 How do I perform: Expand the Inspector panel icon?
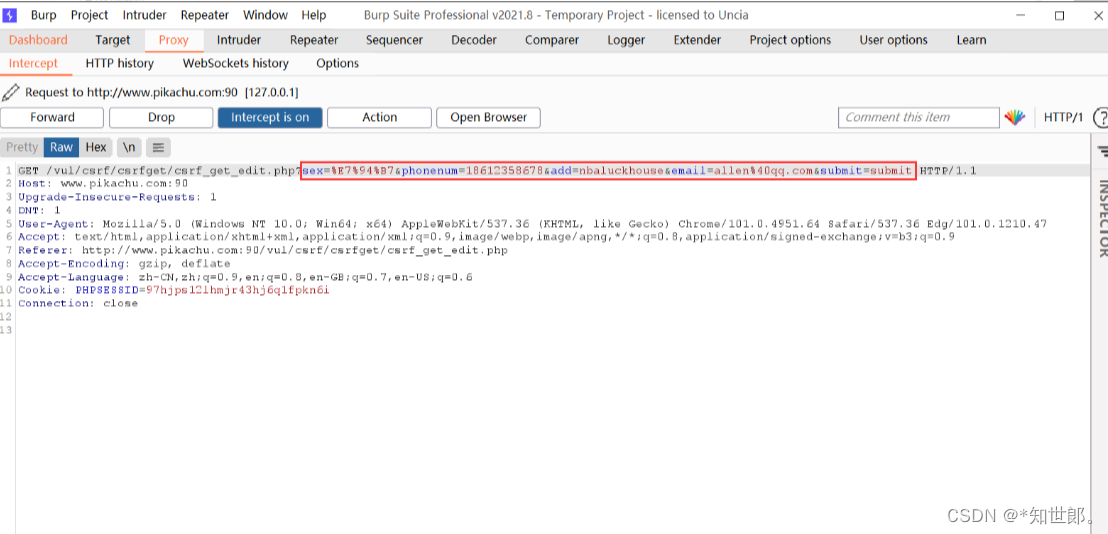click(1102, 150)
